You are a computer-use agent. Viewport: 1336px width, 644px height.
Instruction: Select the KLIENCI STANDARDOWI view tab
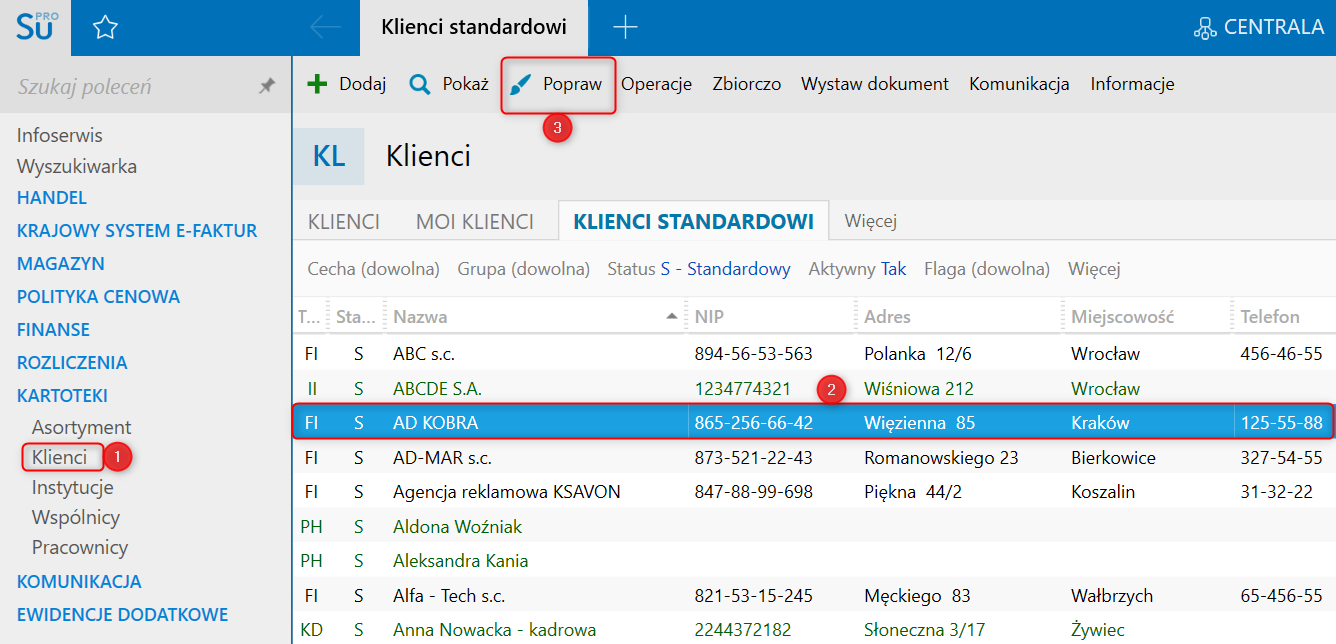click(694, 221)
